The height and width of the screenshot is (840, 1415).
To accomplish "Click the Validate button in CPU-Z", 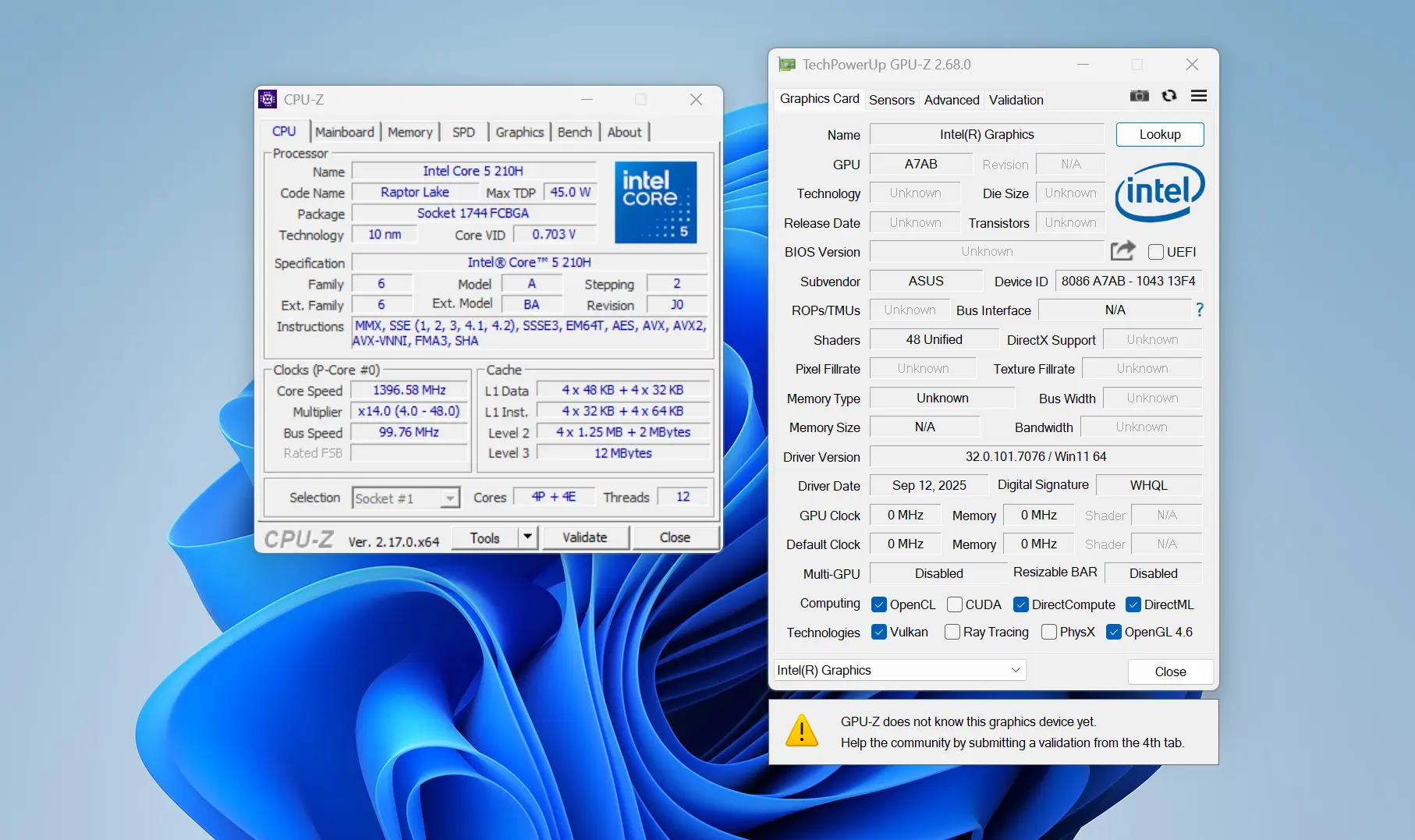I will [x=585, y=537].
